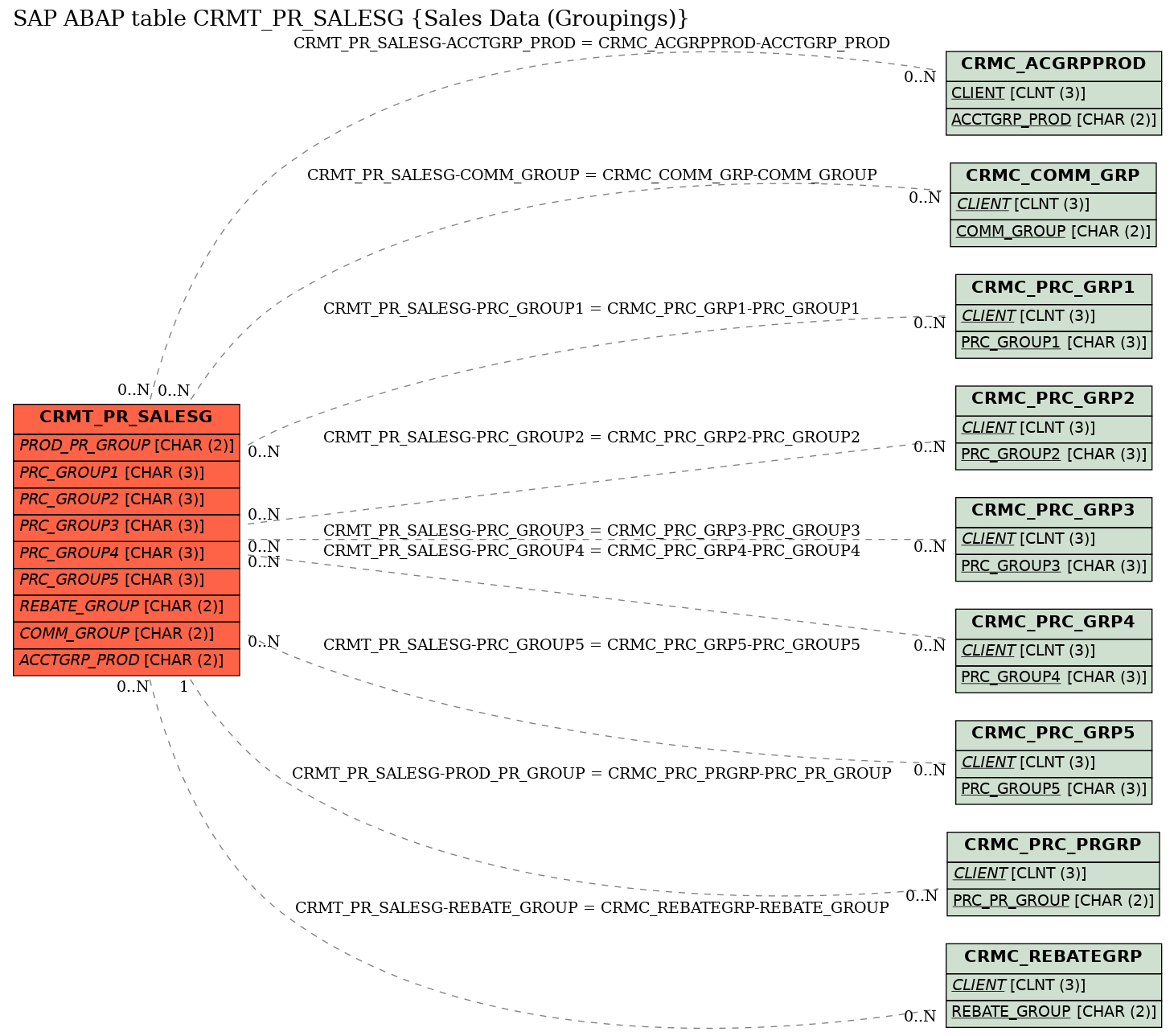Viewport: 1174px width, 1036px height.
Task: Click CLIENT field in CRMC_PRC_PRGRP table
Action: point(1053,874)
